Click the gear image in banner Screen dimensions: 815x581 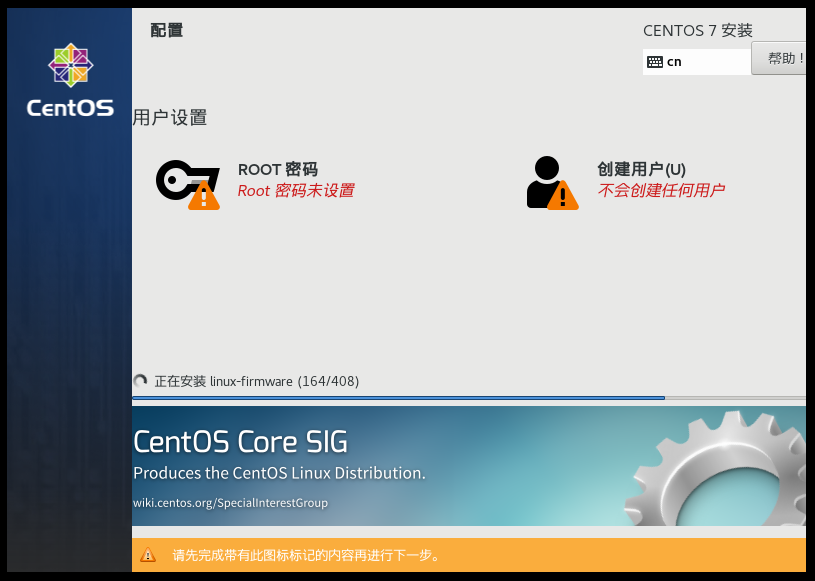coord(715,468)
